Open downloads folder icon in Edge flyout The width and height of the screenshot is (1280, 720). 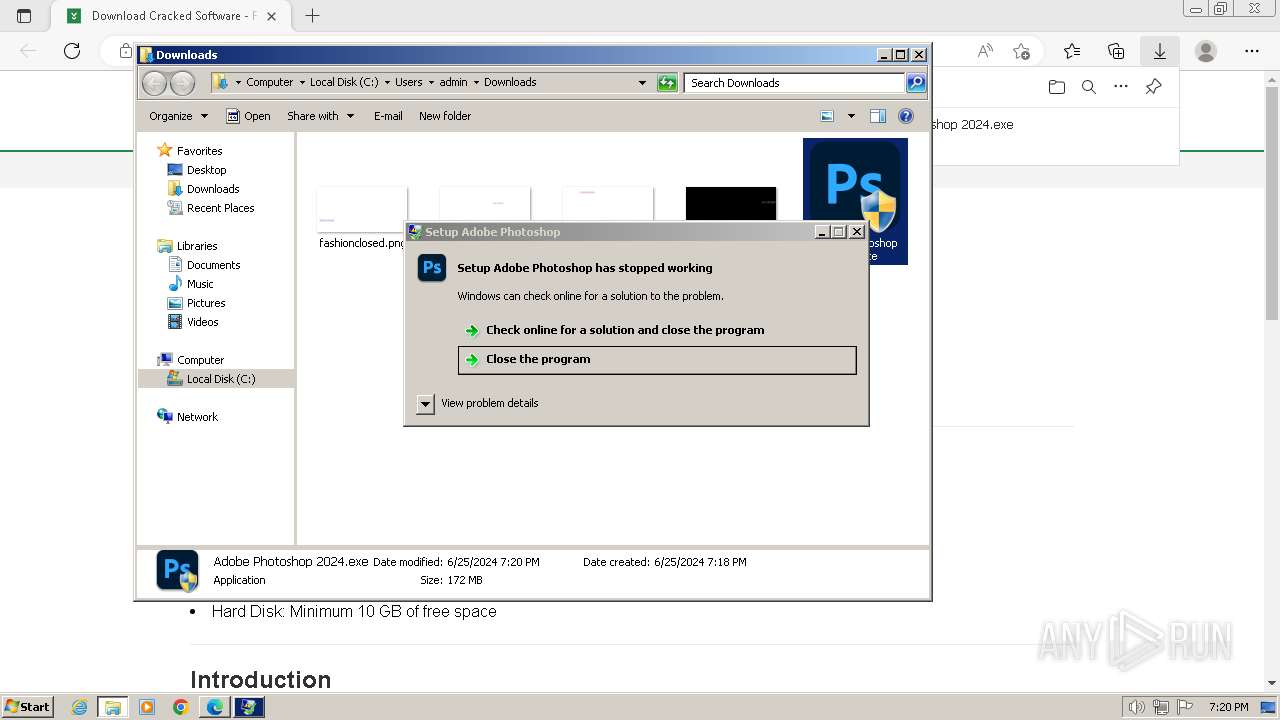[x=1057, y=87]
